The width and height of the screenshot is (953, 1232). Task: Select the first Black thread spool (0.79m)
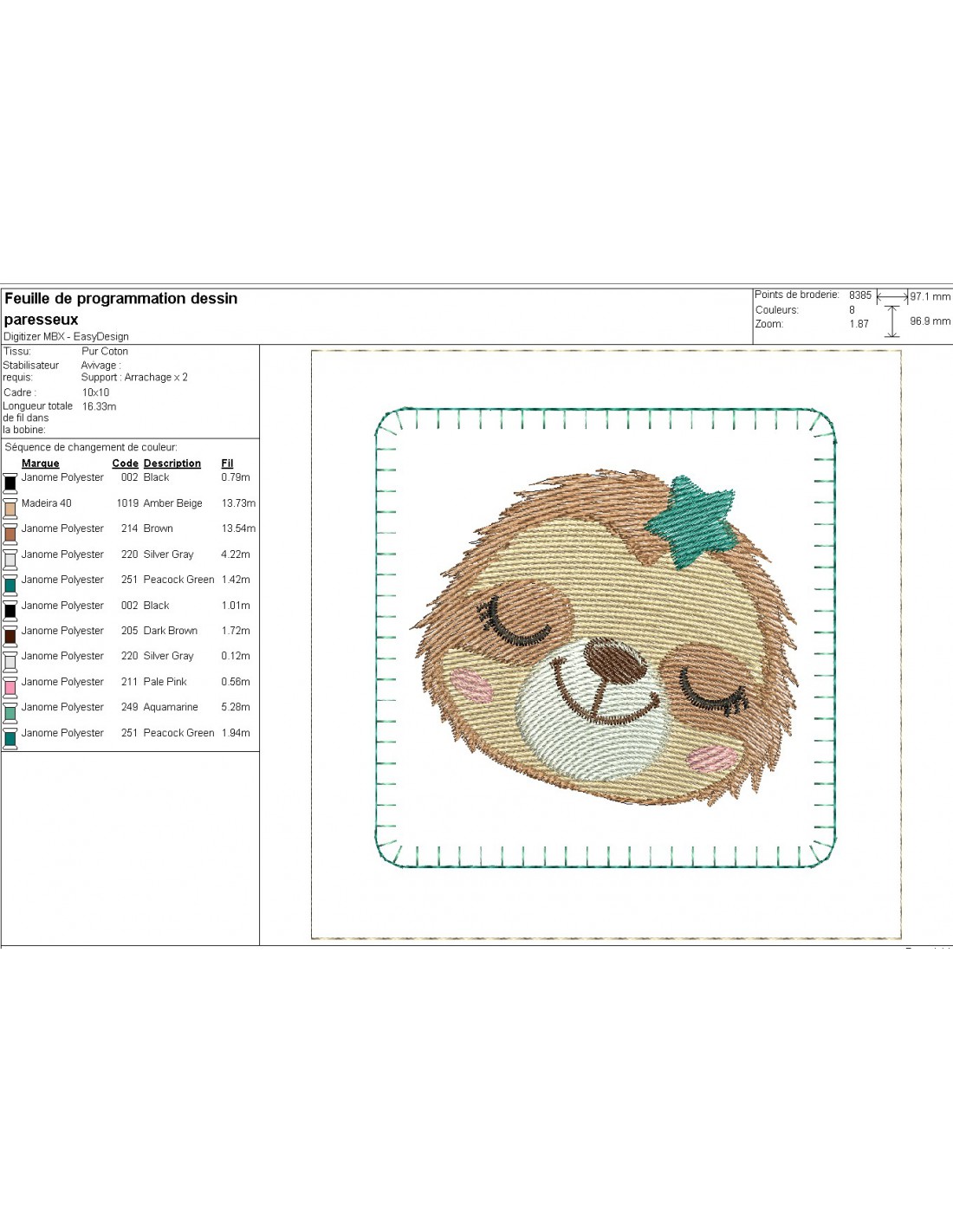pyautogui.click(x=10, y=482)
